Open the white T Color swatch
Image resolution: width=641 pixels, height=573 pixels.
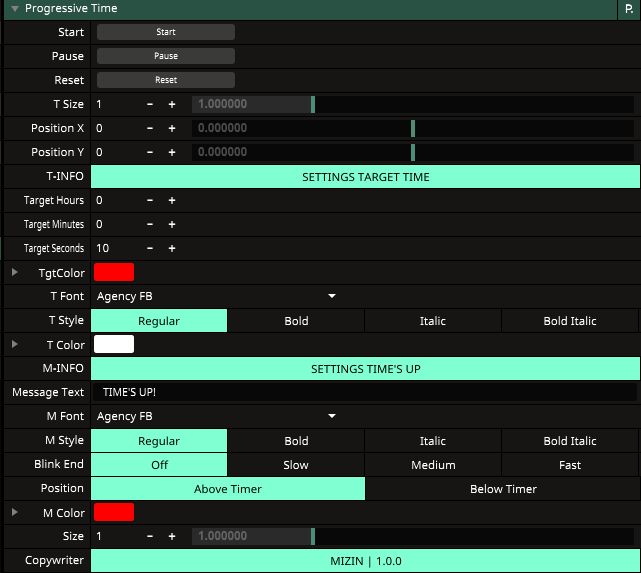pyautogui.click(x=114, y=344)
